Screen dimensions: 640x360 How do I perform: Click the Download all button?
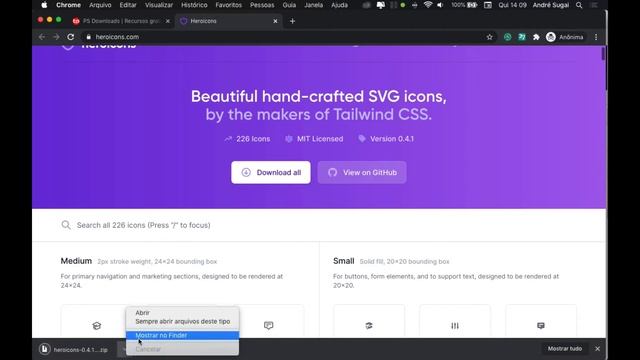(x=271, y=172)
